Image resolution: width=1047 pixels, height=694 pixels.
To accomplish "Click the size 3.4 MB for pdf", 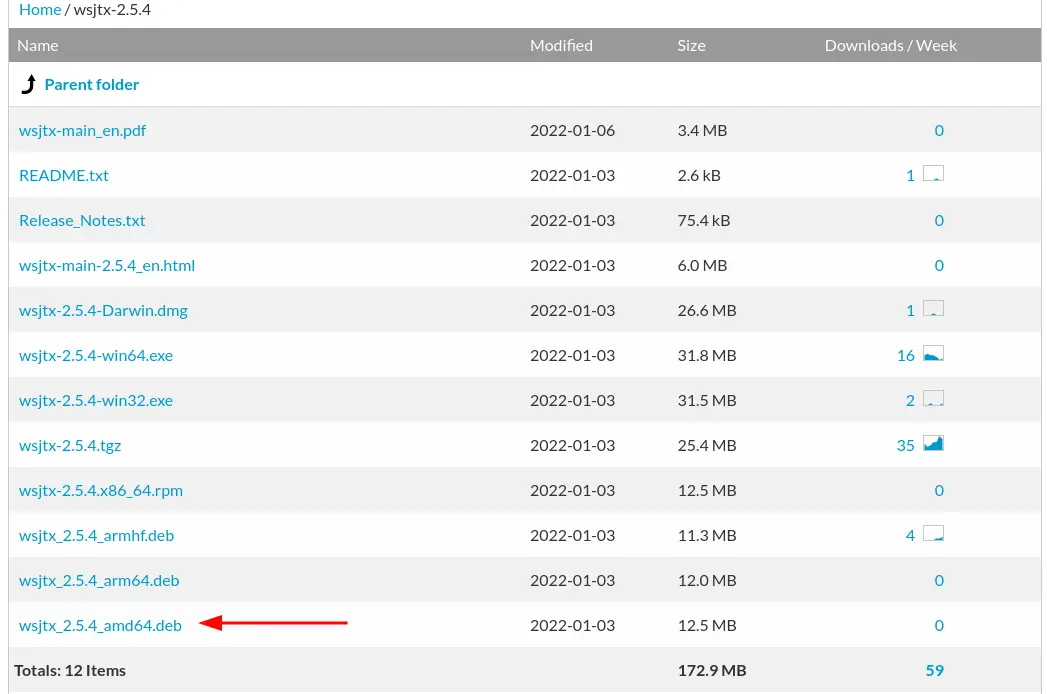I will click(702, 130).
